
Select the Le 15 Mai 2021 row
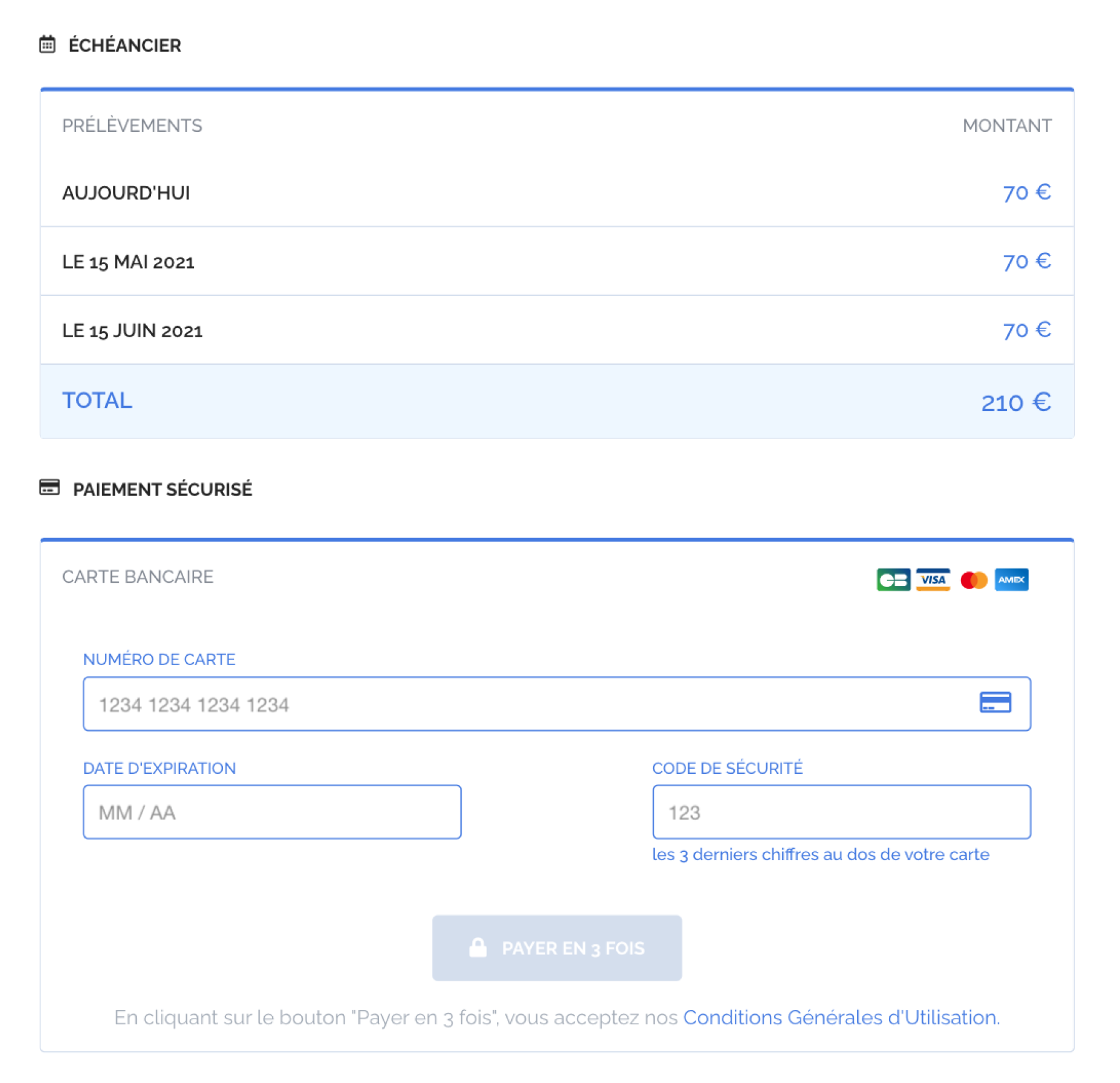point(557,261)
